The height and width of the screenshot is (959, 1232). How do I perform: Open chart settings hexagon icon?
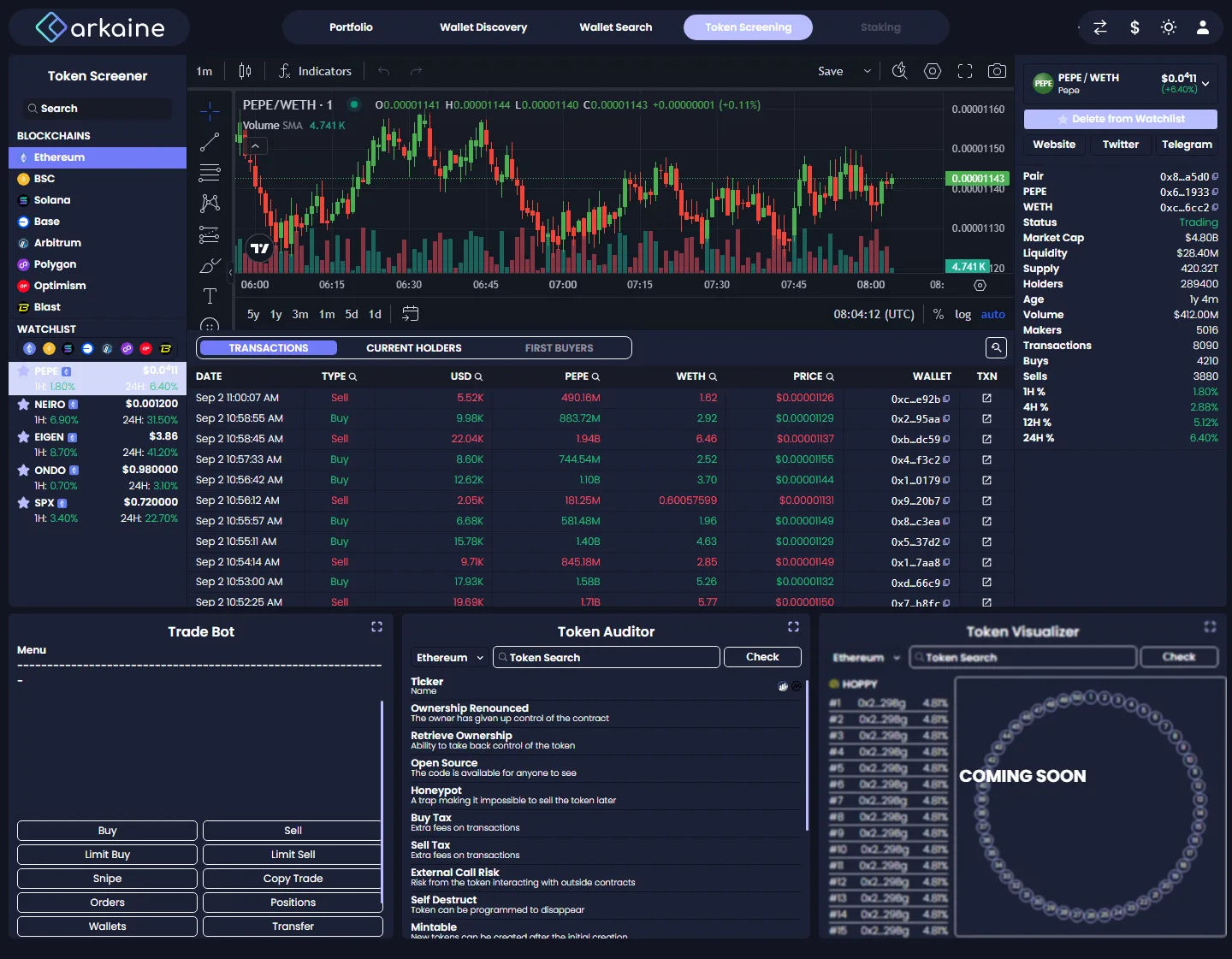click(933, 71)
